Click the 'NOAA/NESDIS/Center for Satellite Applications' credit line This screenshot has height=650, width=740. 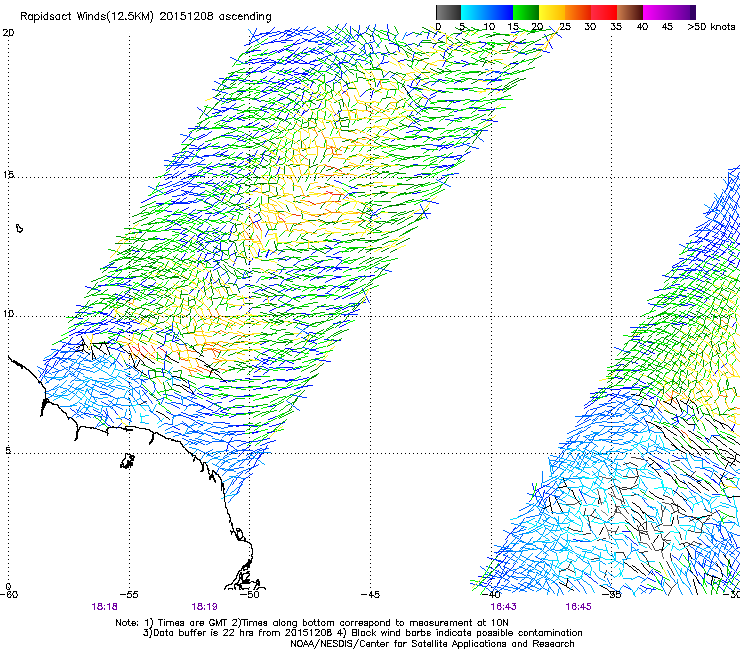(432, 644)
